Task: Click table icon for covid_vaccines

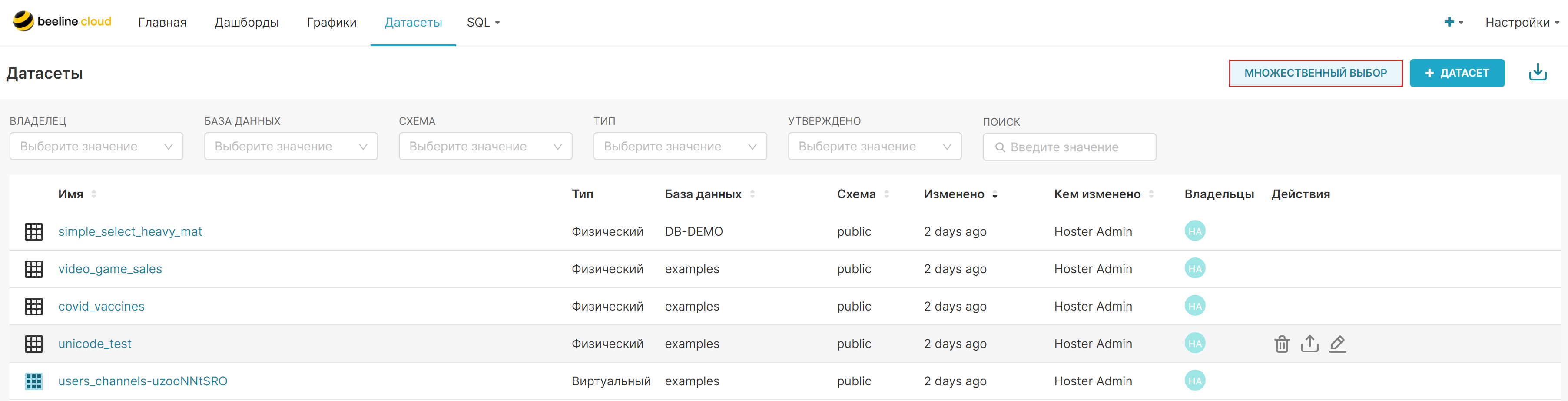Action: pos(34,307)
